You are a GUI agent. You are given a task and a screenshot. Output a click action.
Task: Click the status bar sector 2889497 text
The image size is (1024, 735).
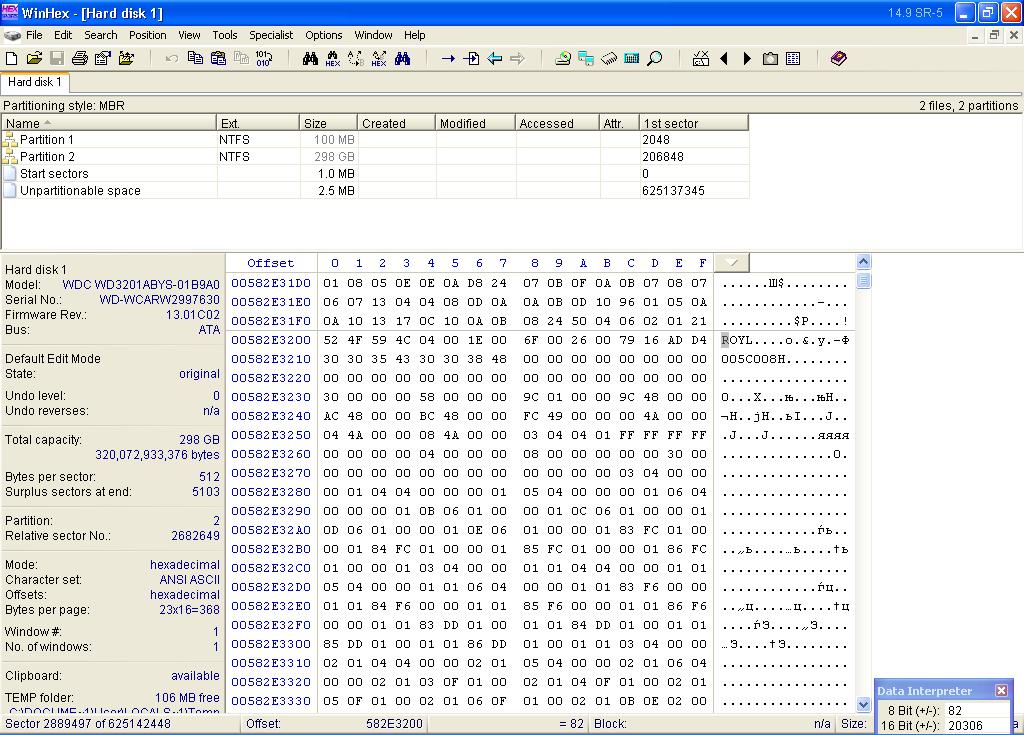tap(88, 724)
